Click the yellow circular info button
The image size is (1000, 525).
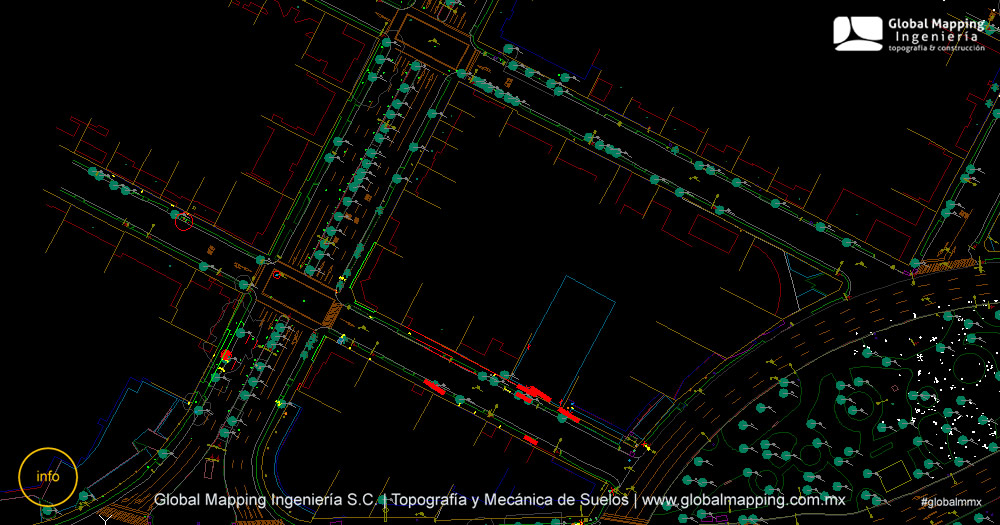point(47,476)
